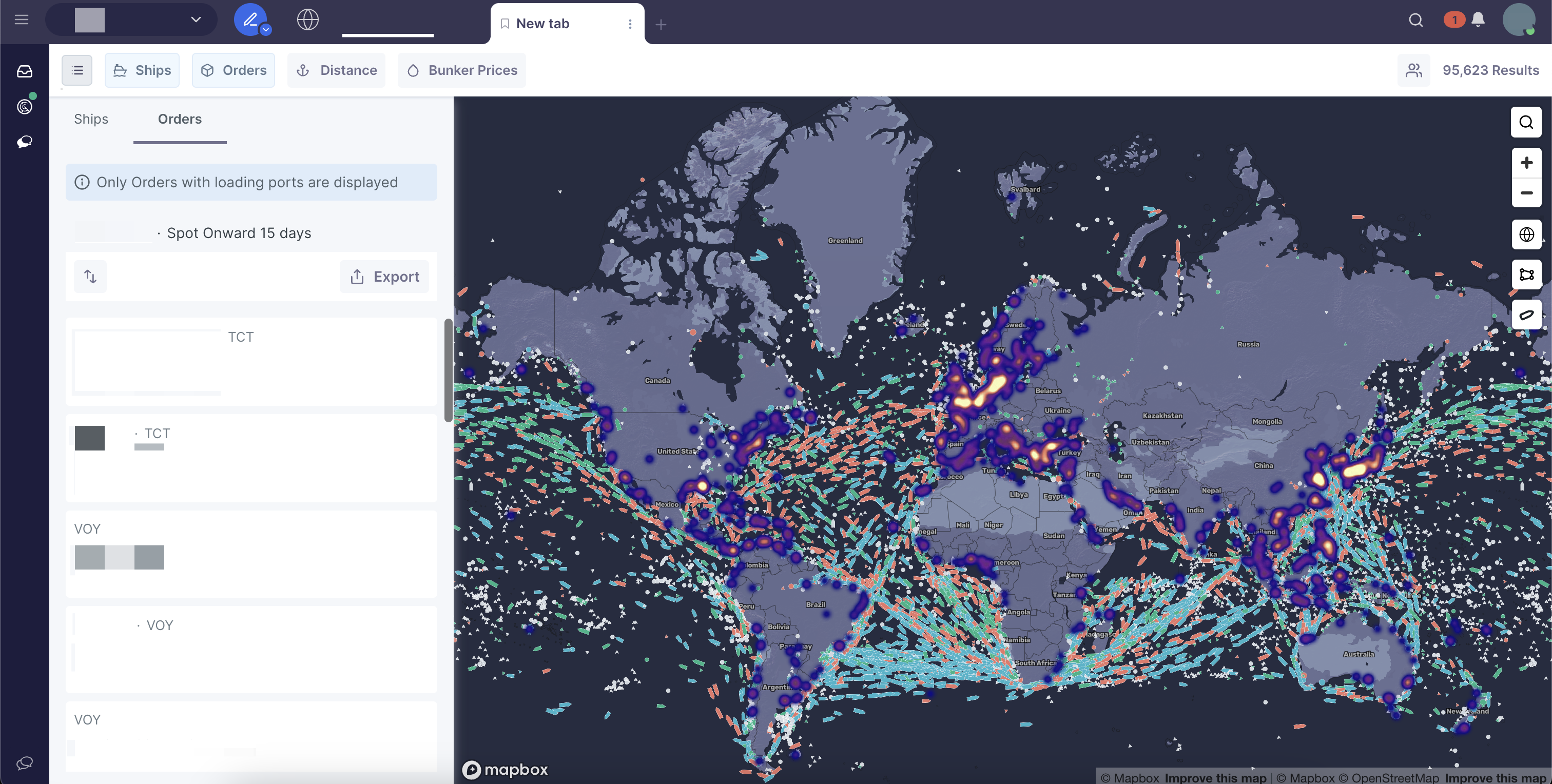Expand the workspace dropdown chevron

[x=196, y=19]
